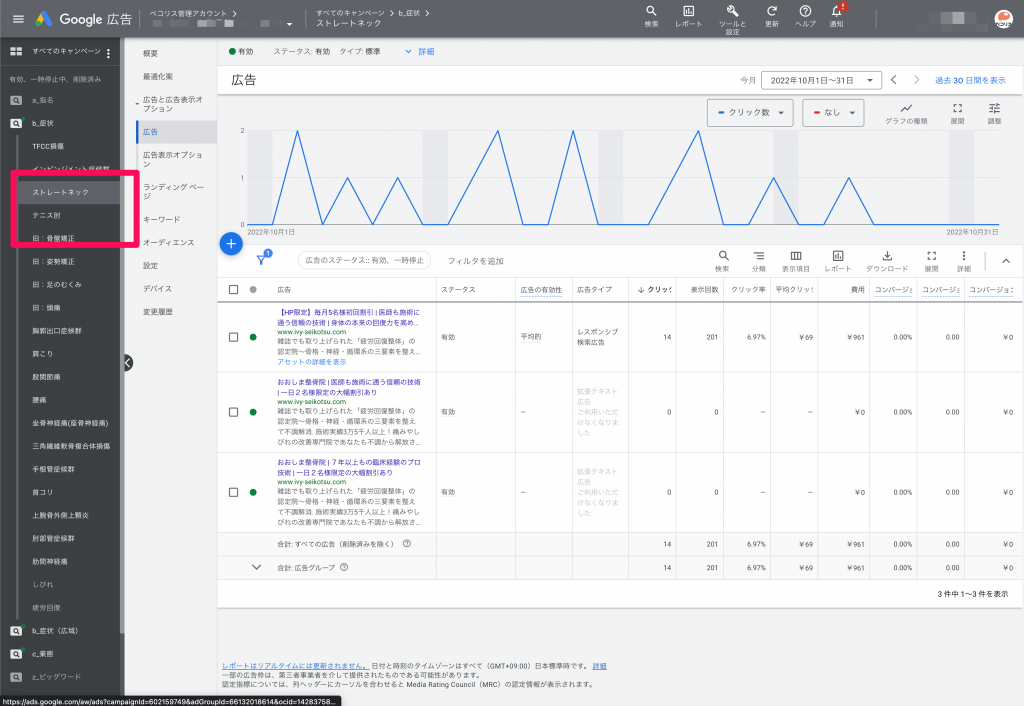Open キーワード in page menu

click(161, 219)
